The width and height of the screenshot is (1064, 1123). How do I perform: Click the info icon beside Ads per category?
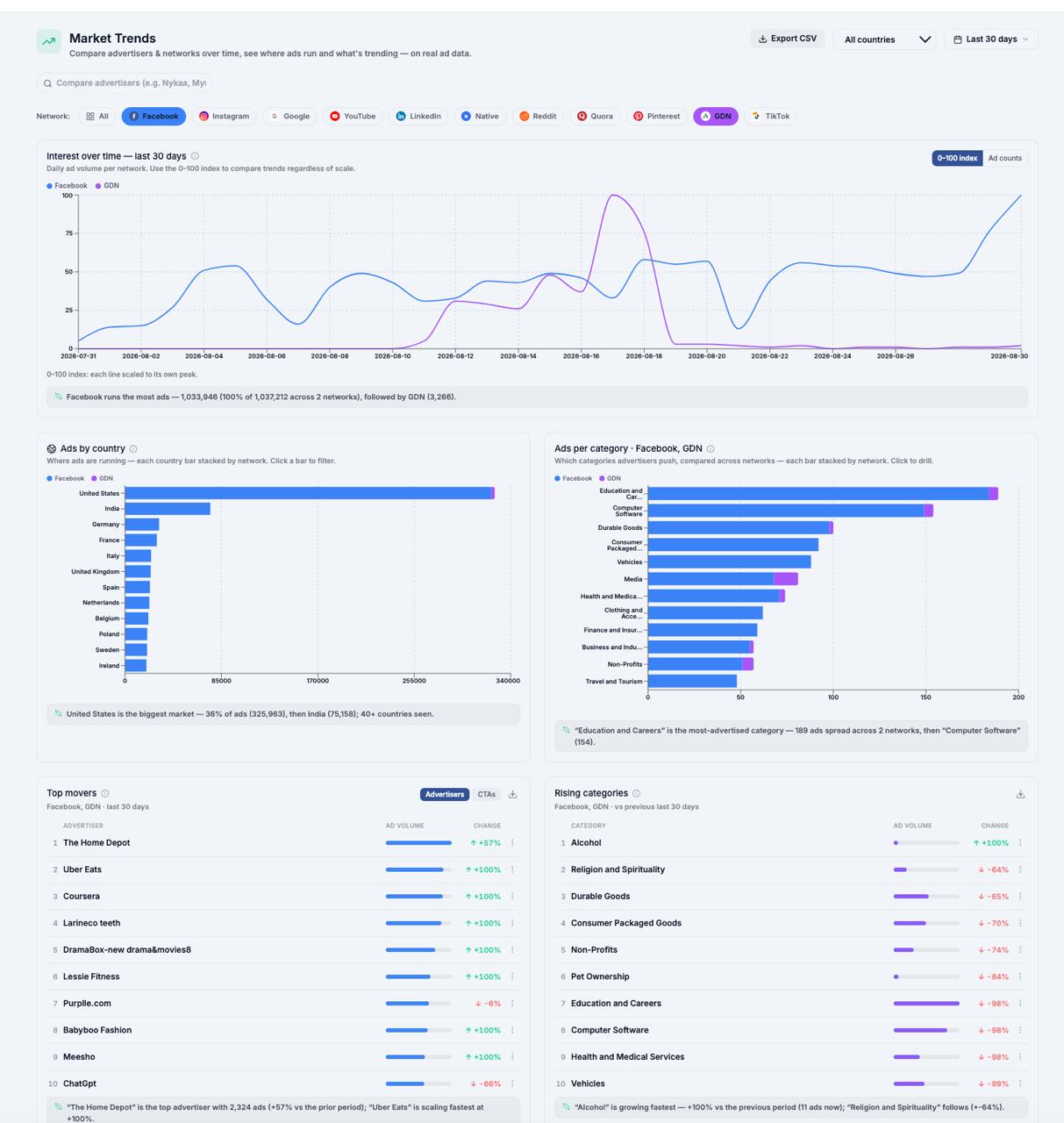711,449
